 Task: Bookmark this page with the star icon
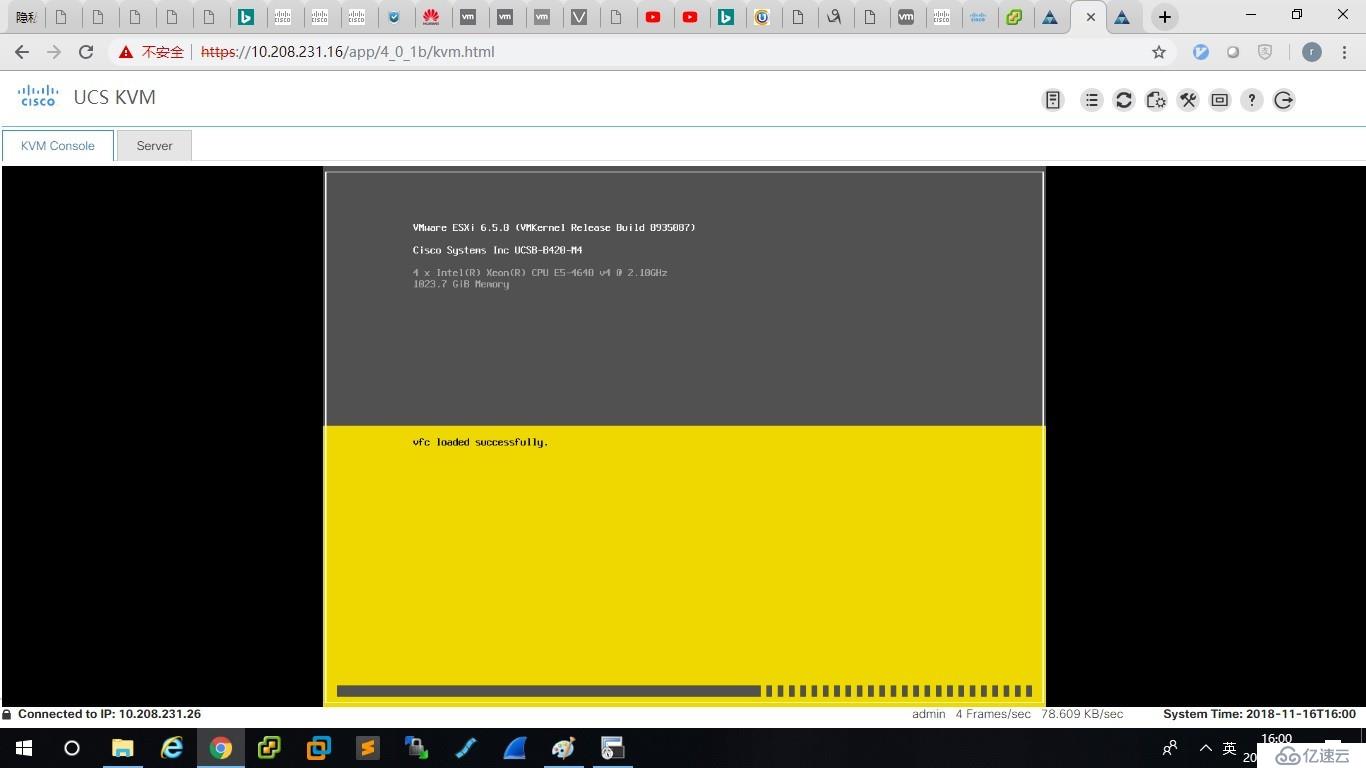pos(1159,52)
